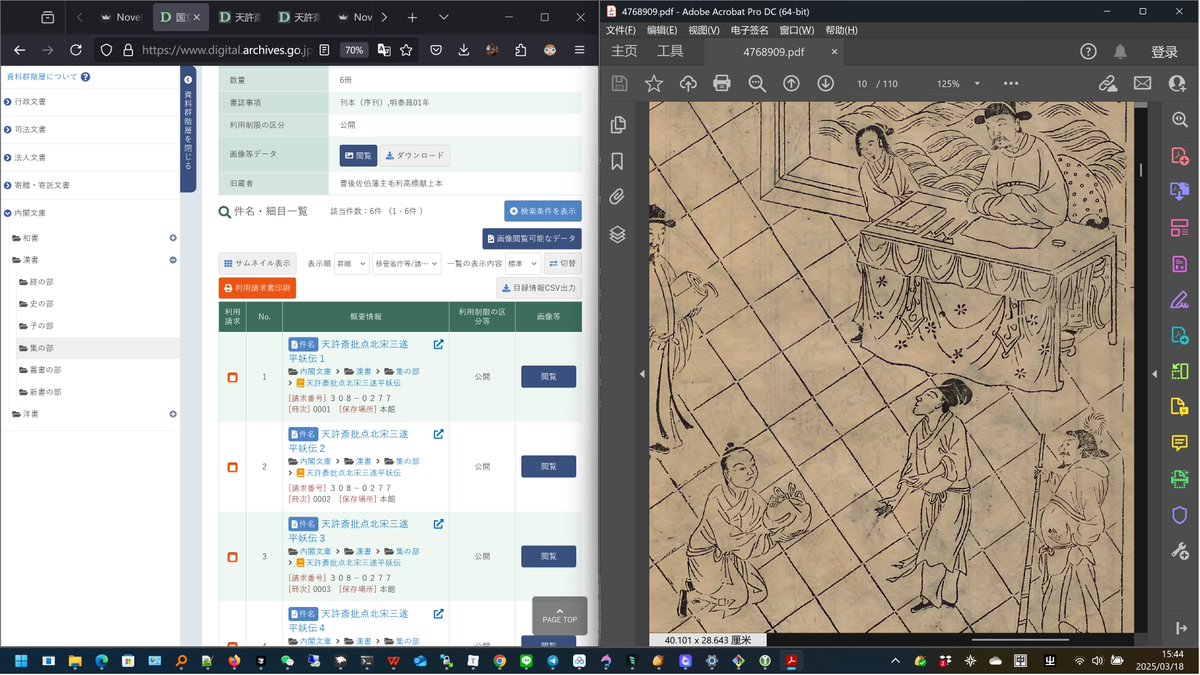Expand the 司法文書 category
This screenshot has height=675, width=1200.
point(7,130)
